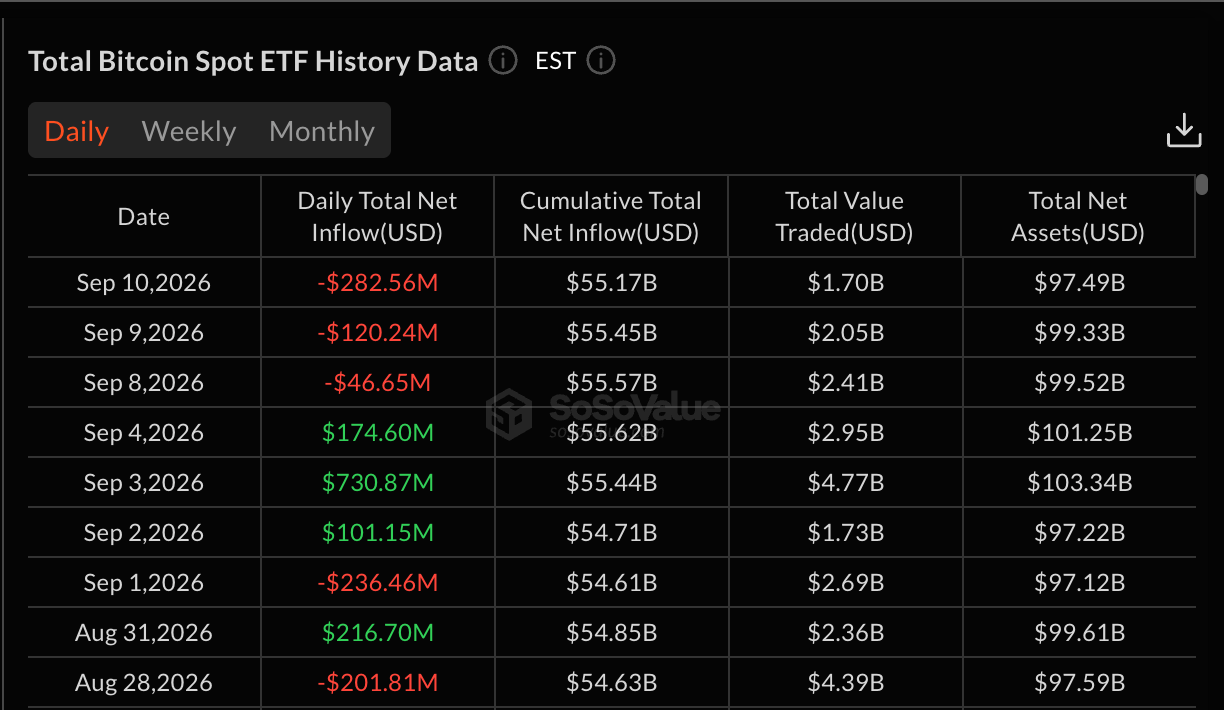Screen dimensions: 1224x710
Task: Click the $174.60M net inflow value
Action: pyautogui.click(x=378, y=433)
